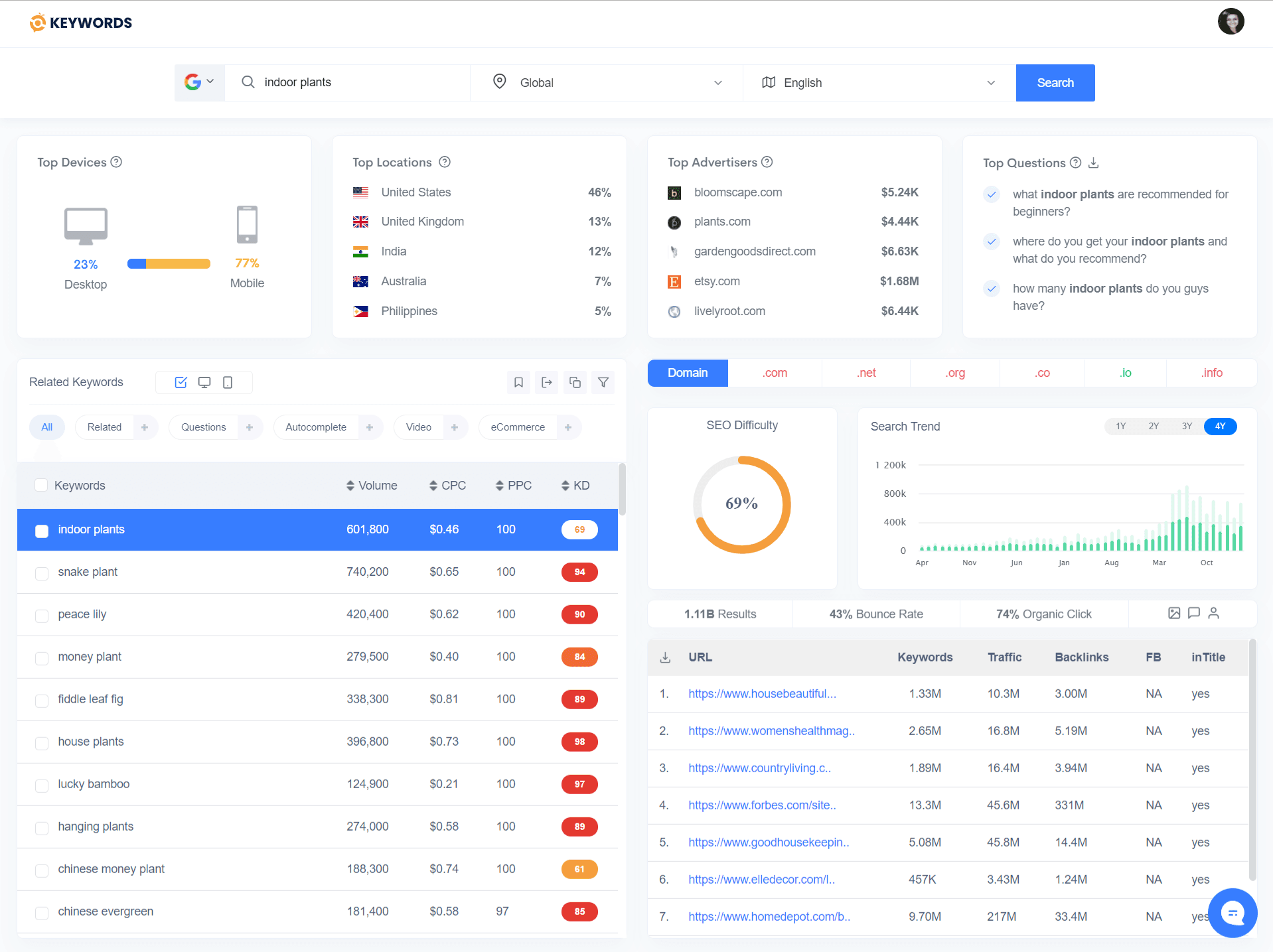
Task: Click the blue Search button
Action: click(1055, 82)
